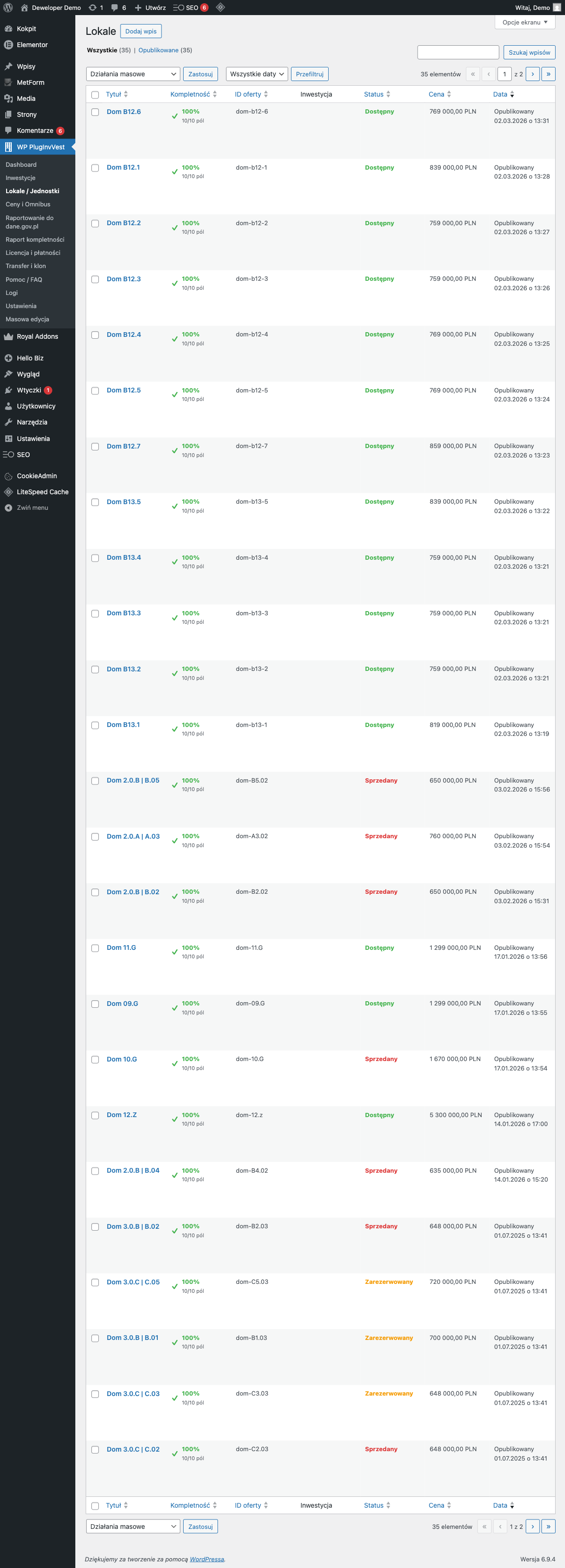Follow the WordPress footer link
Screen dimensions: 565x1568
(207, 1559)
